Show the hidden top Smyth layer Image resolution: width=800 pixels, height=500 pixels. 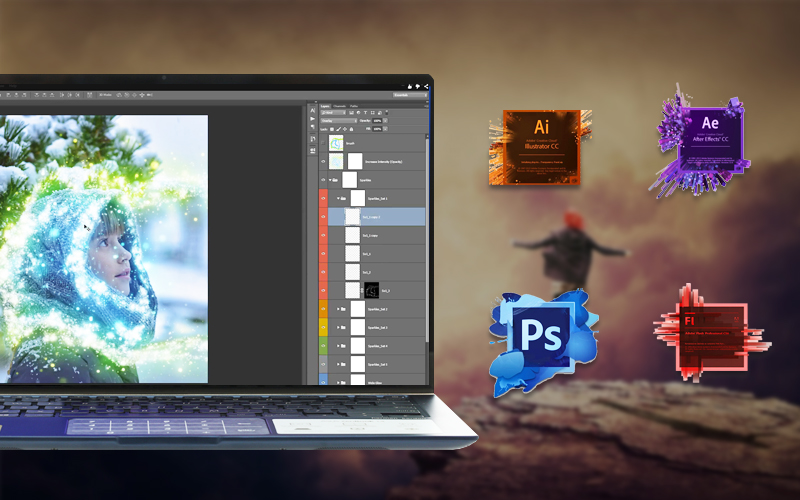click(x=323, y=143)
